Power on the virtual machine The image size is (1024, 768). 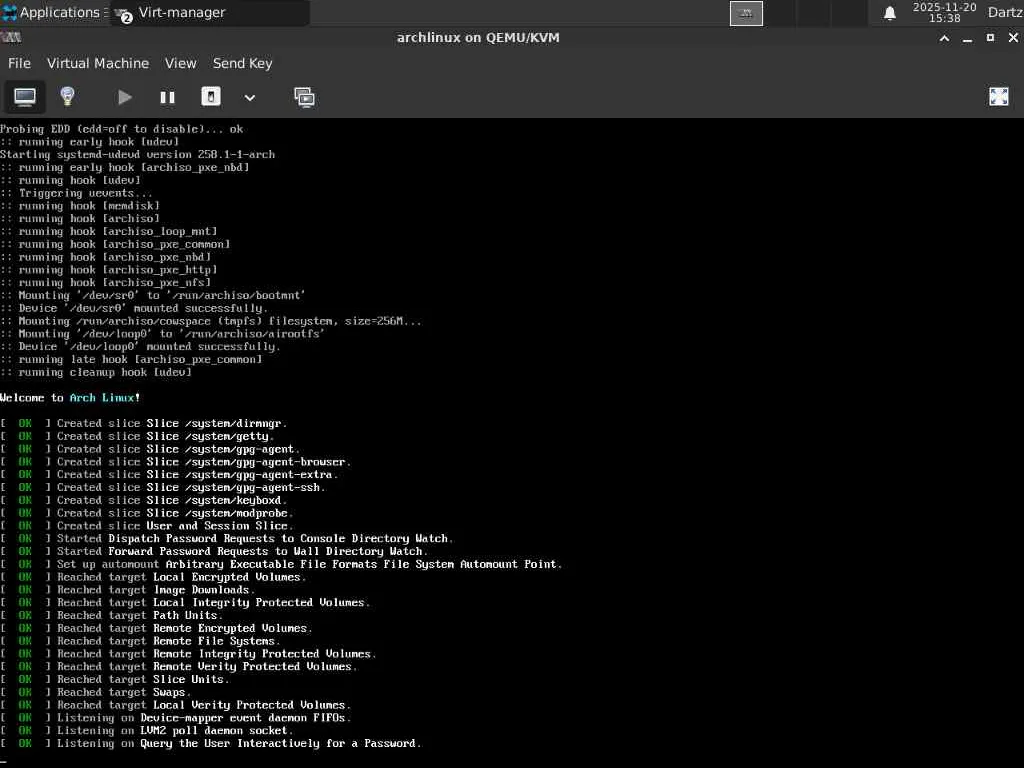[x=124, y=97]
